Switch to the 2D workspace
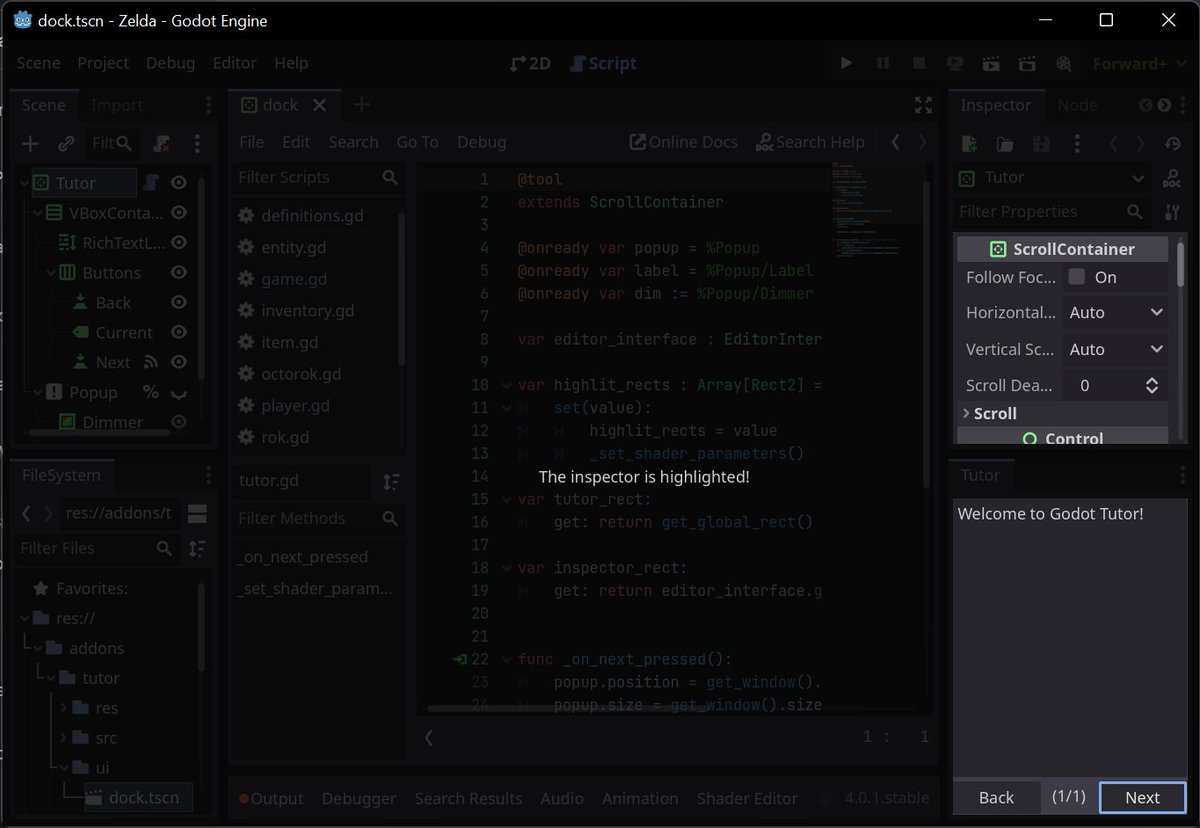The height and width of the screenshot is (828, 1200). click(530, 63)
